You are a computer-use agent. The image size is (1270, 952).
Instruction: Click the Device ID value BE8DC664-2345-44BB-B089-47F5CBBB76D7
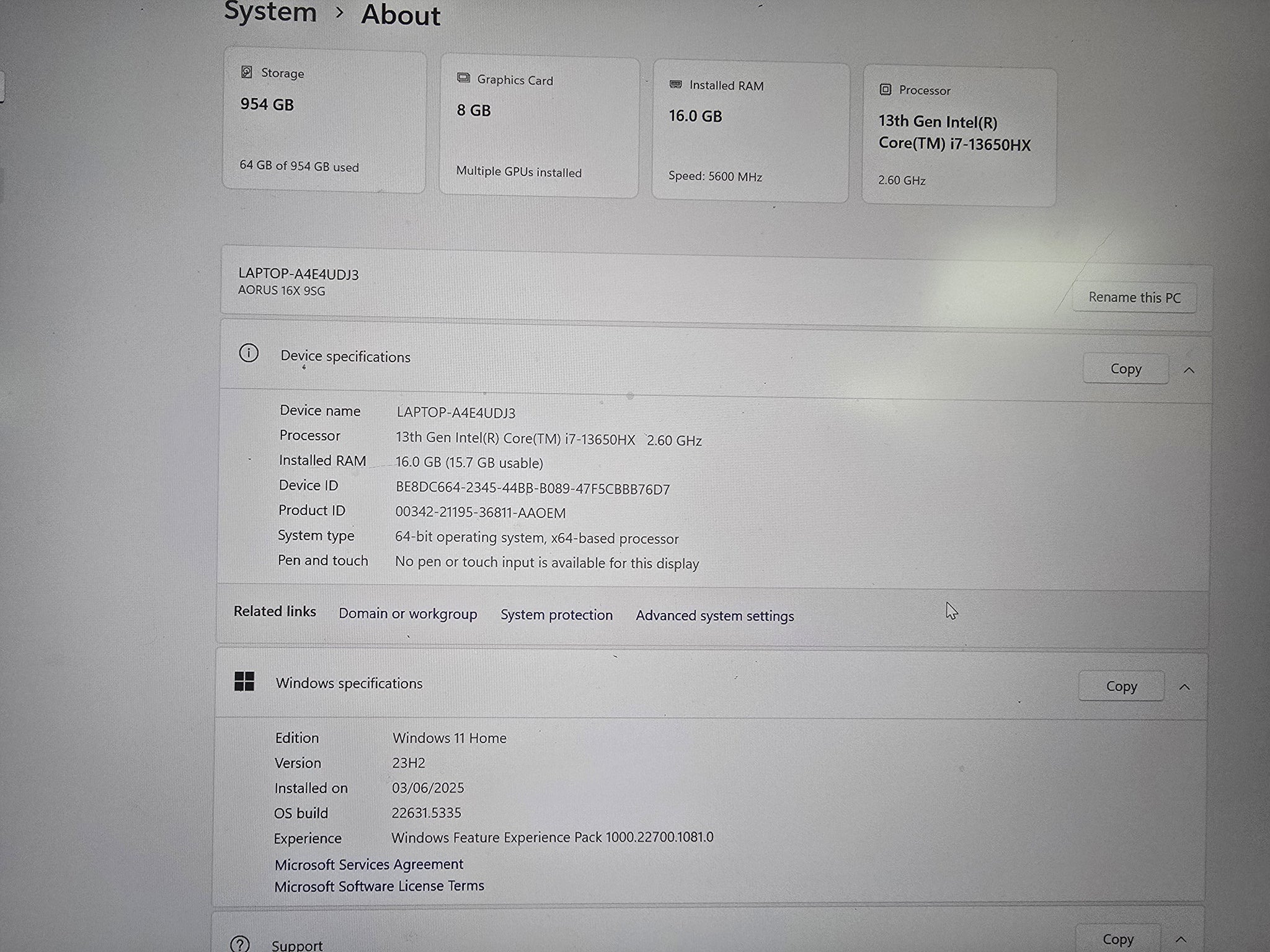(533, 488)
